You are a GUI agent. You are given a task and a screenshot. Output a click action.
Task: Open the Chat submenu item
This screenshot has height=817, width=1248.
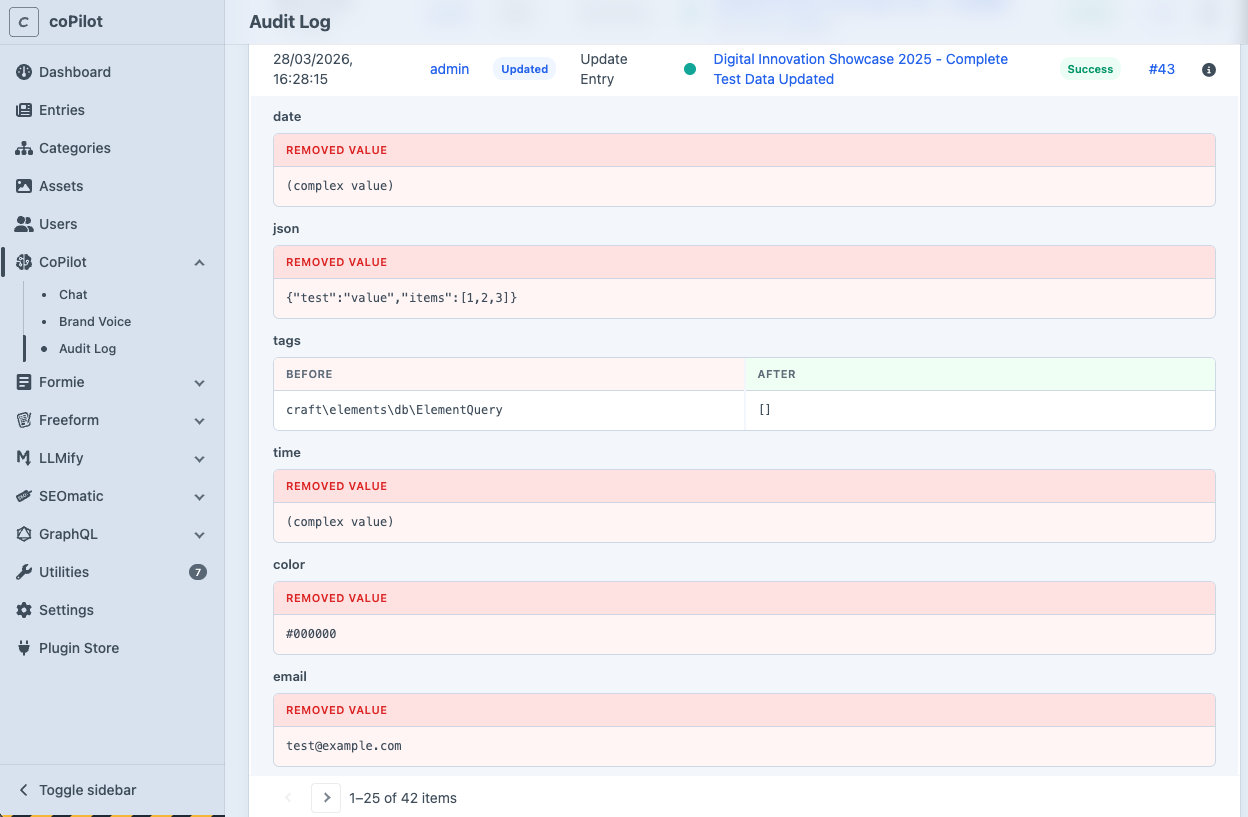coord(73,295)
